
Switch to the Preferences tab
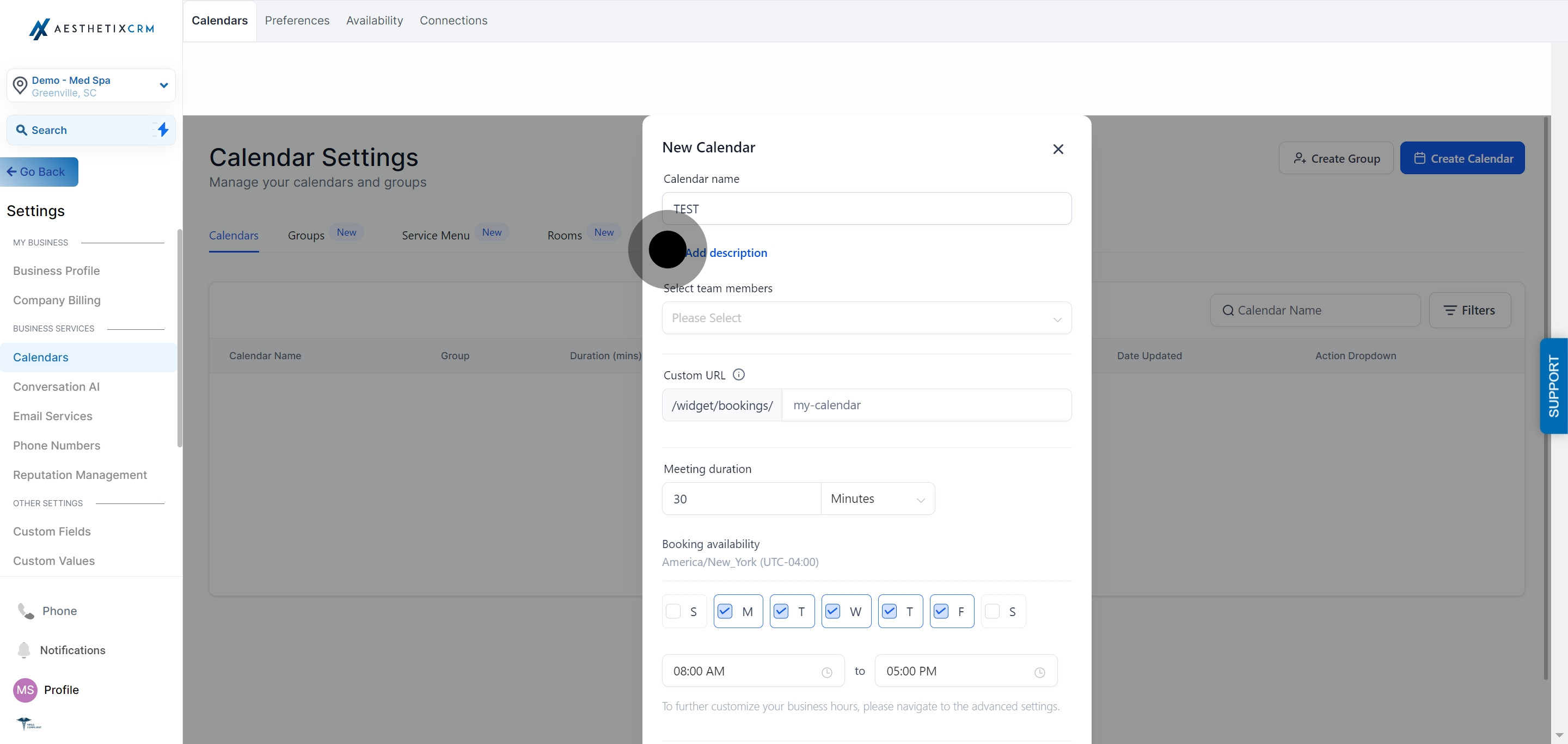[297, 21]
